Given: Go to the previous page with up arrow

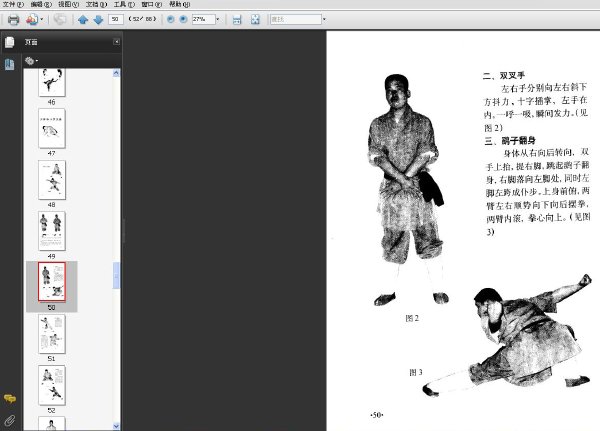Looking at the screenshot, I should [x=83, y=20].
